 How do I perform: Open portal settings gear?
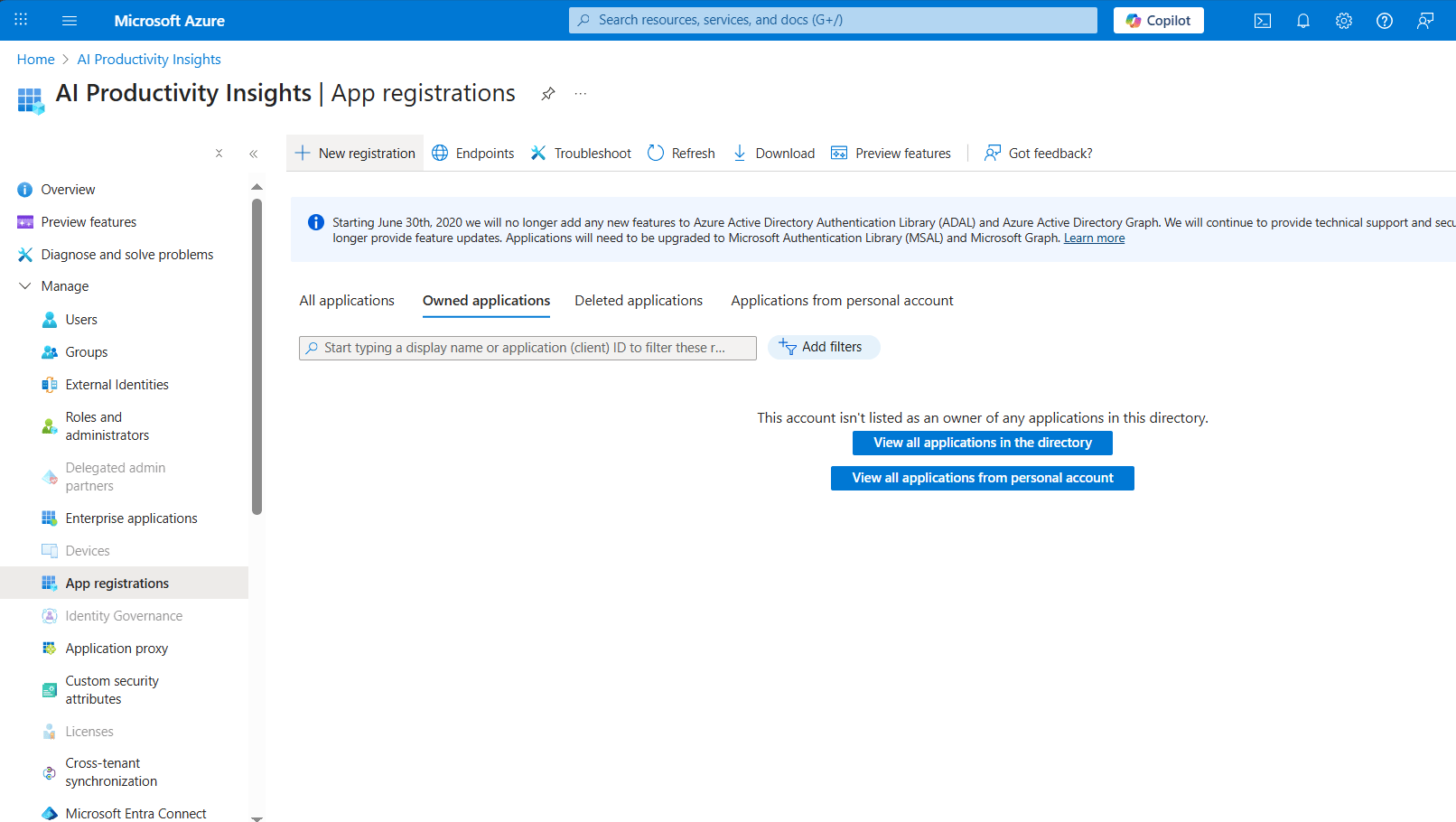(x=1344, y=21)
